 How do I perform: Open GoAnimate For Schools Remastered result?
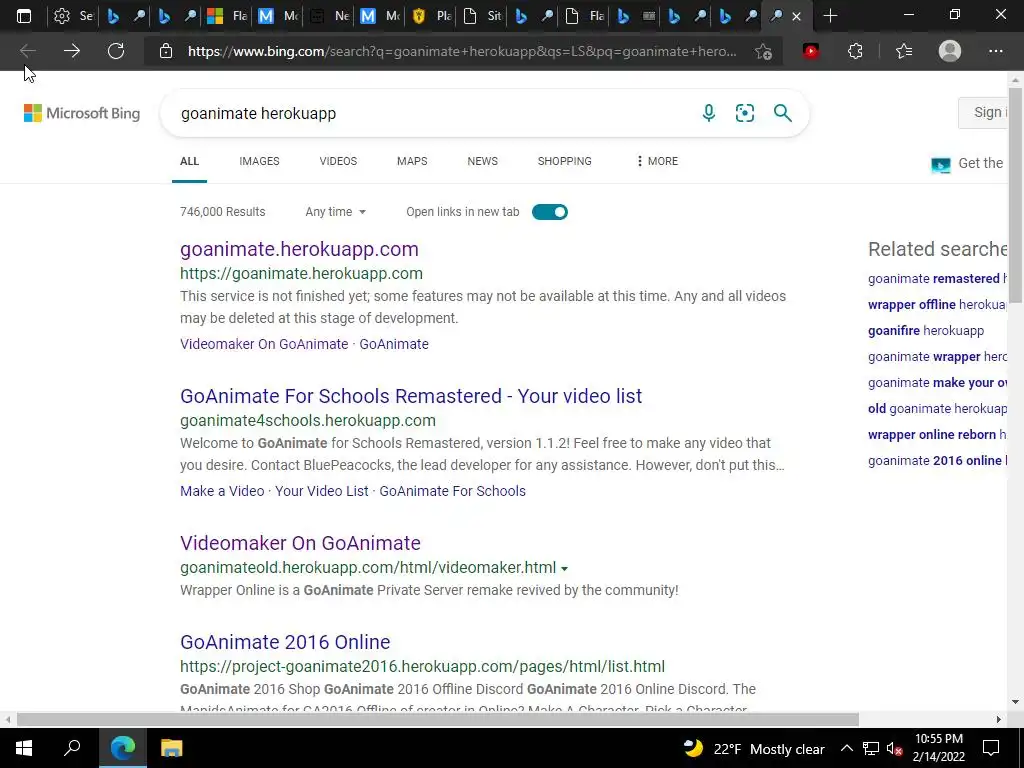(x=411, y=396)
